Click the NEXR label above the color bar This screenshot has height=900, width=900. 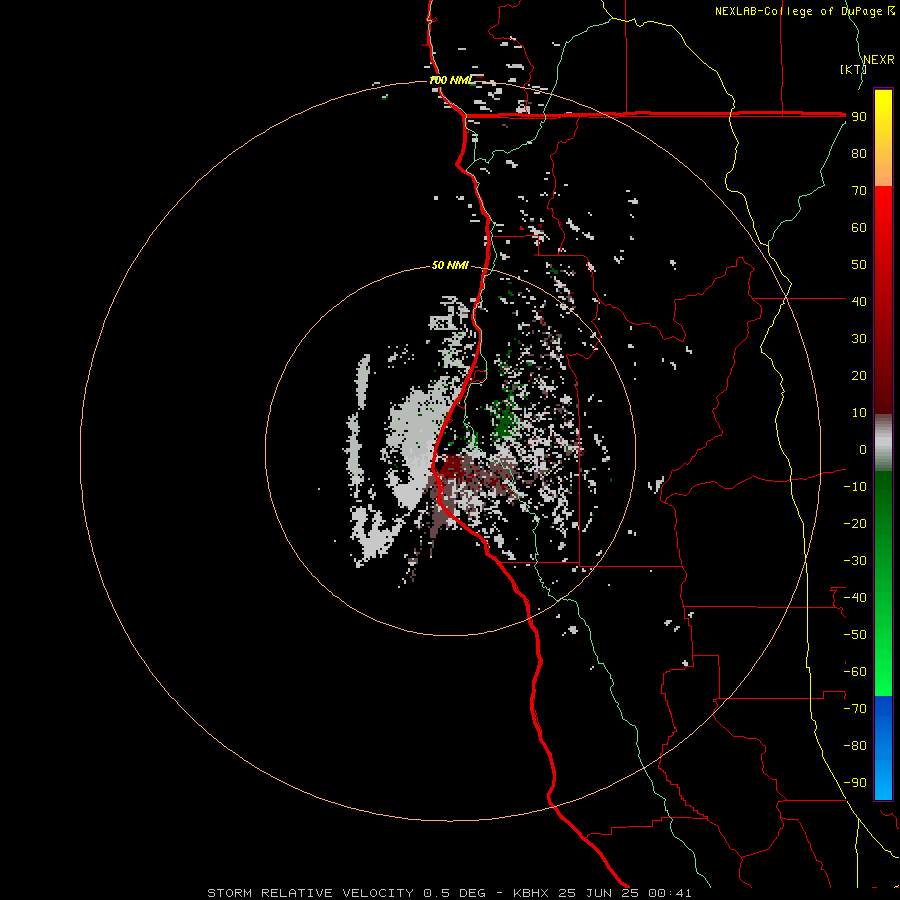[x=879, y=59]
